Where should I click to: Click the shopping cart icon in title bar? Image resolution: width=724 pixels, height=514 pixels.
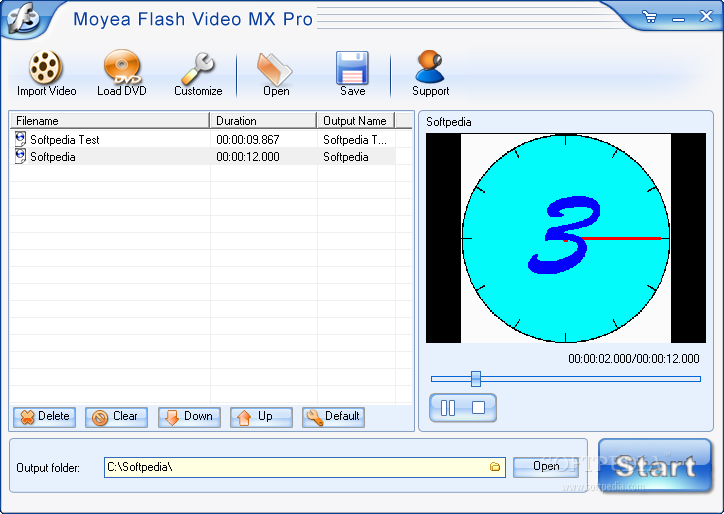coord(650,17)
